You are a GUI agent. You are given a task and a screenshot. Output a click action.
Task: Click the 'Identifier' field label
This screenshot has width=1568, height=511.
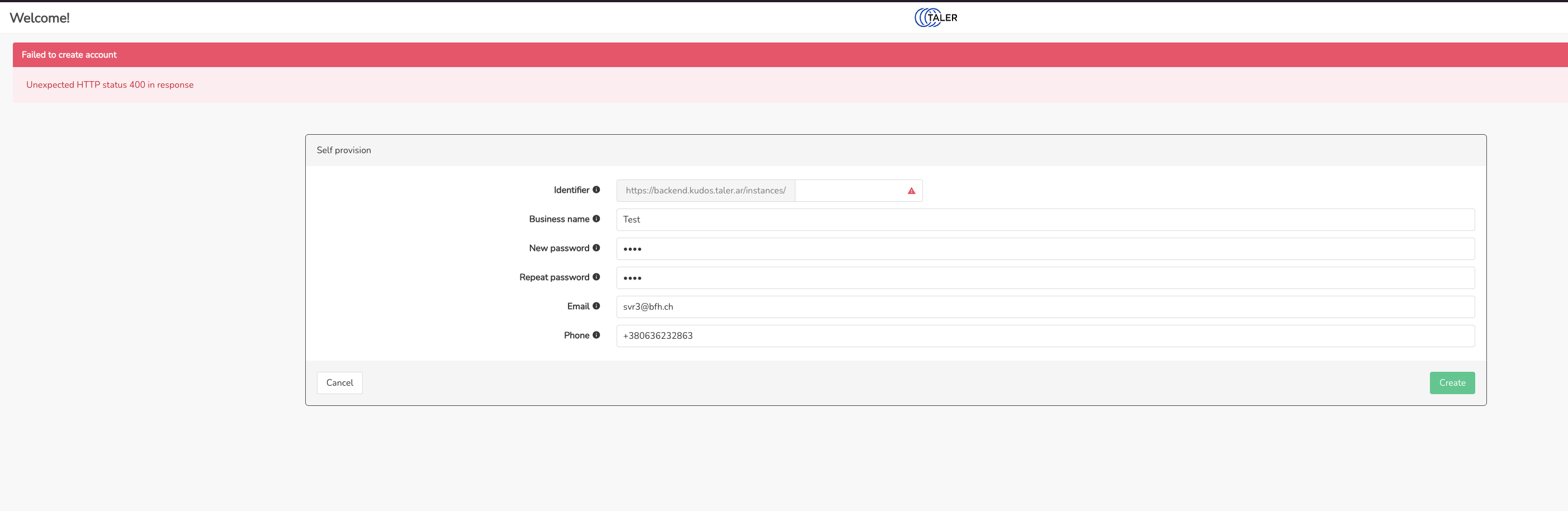click(571, 190)
